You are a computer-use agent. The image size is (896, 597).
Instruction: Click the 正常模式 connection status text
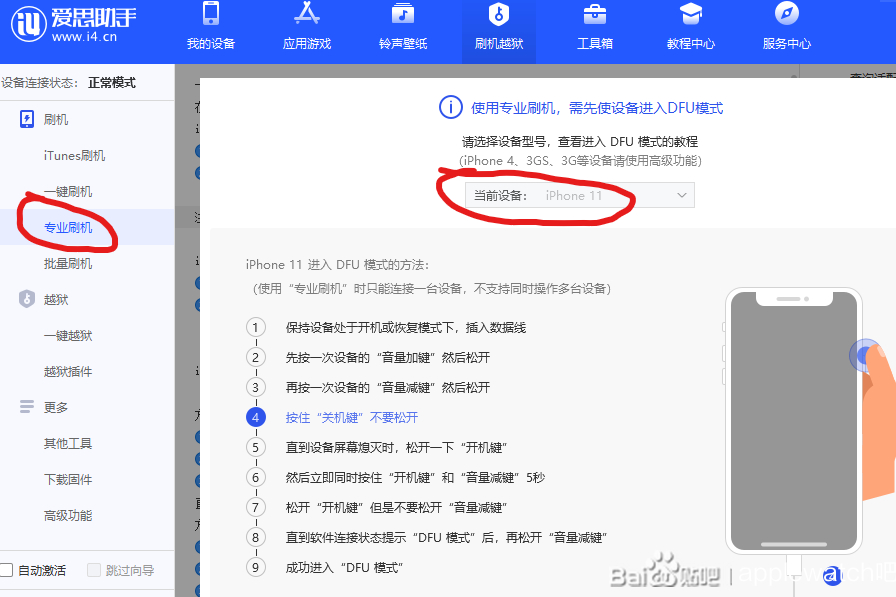pyautogui.click(x=112, y=83)
